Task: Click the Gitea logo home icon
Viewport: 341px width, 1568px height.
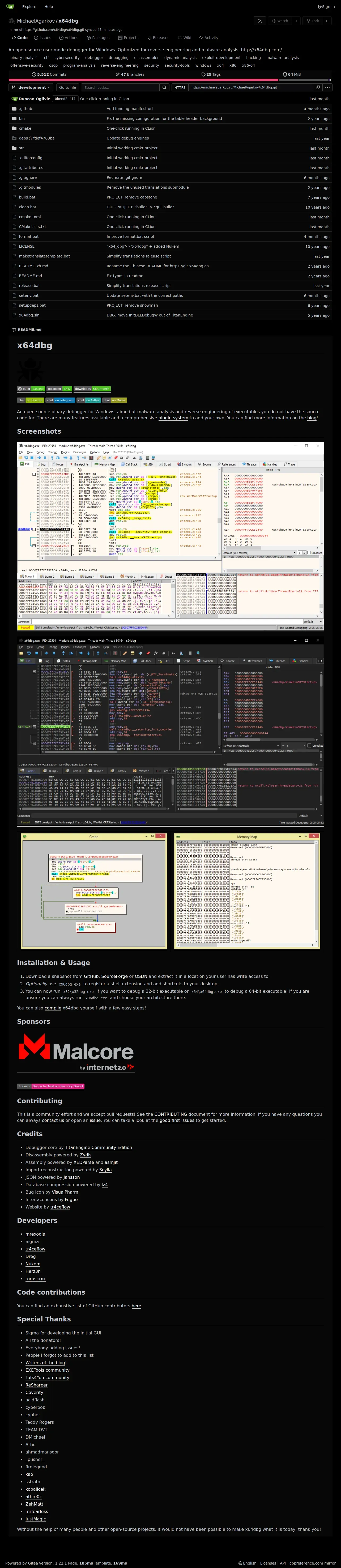Action: point(10,7)
